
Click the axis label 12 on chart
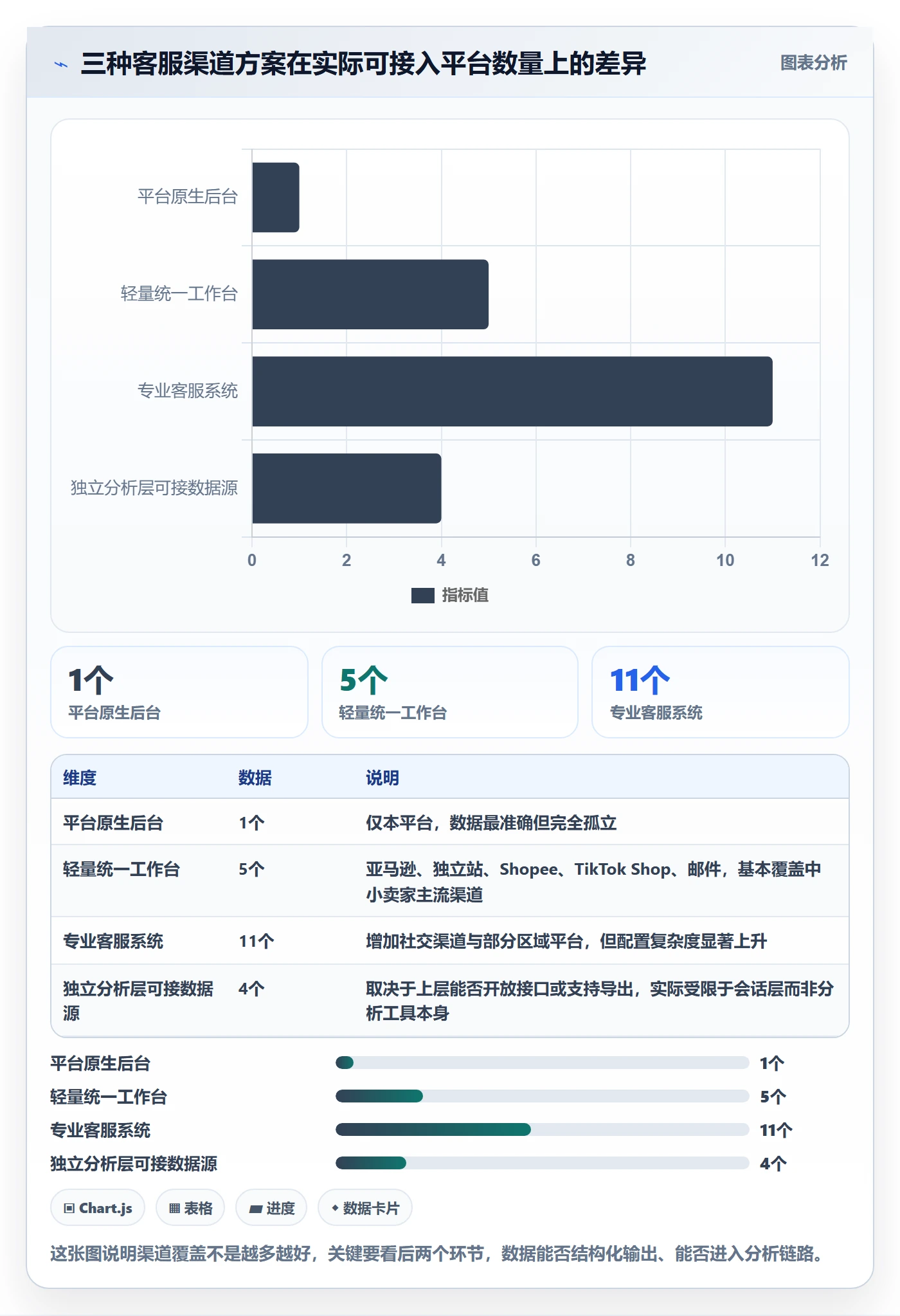820,560
